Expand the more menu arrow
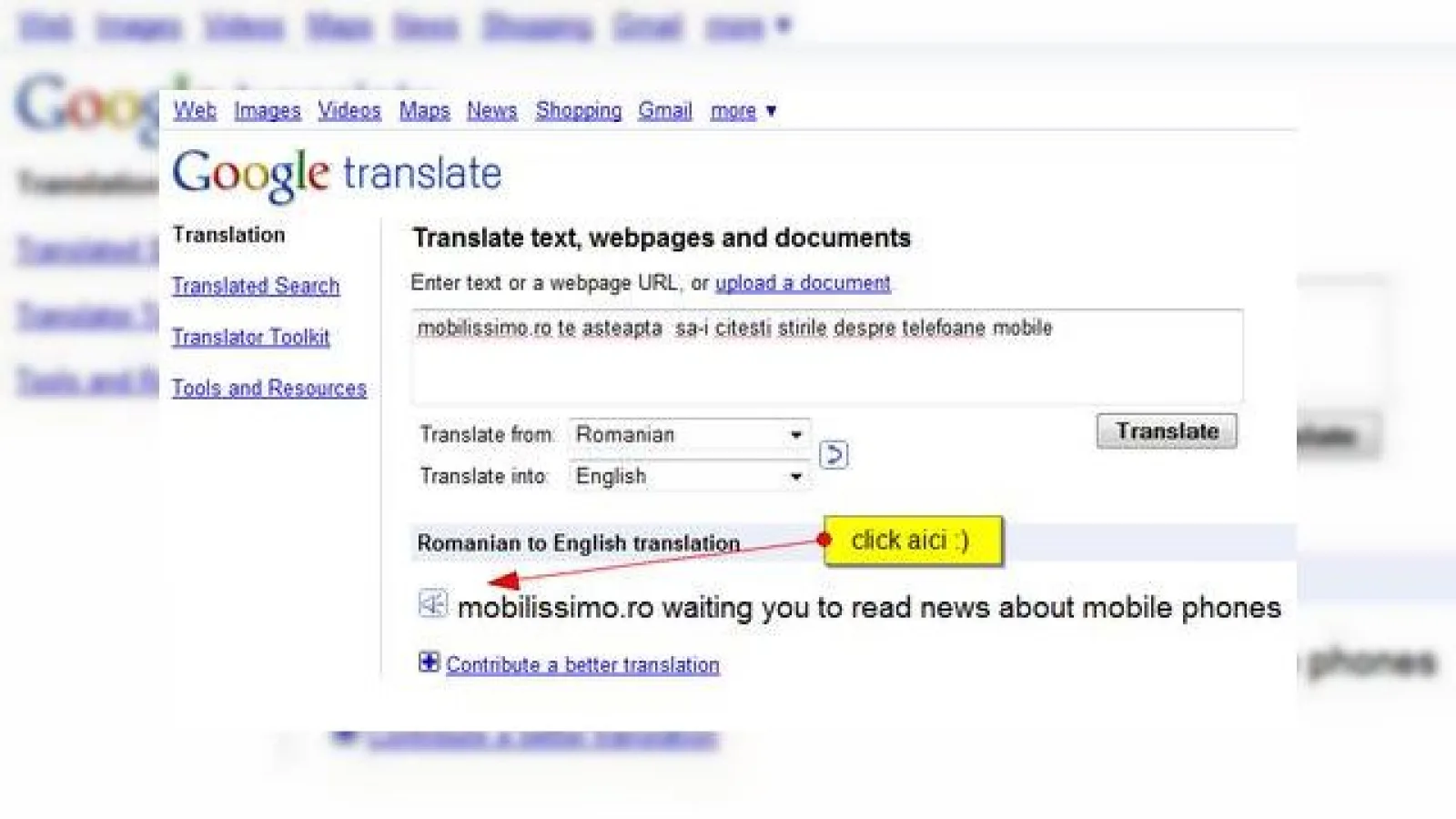Image resolution: width=1456 pixels, height=819 pixels. coord(772,111)
